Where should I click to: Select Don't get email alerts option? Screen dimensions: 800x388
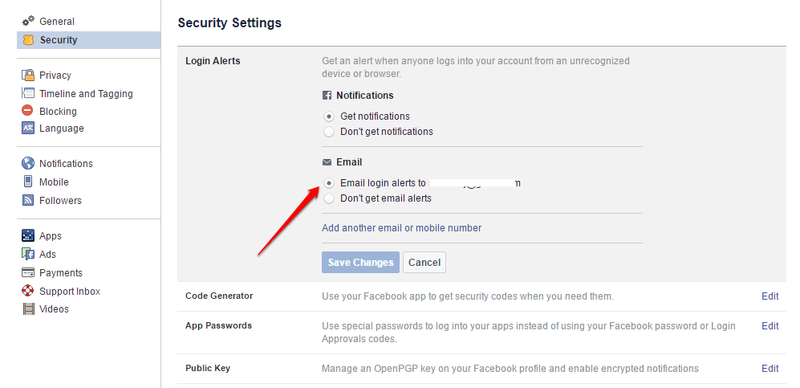[x=329, y=199]
